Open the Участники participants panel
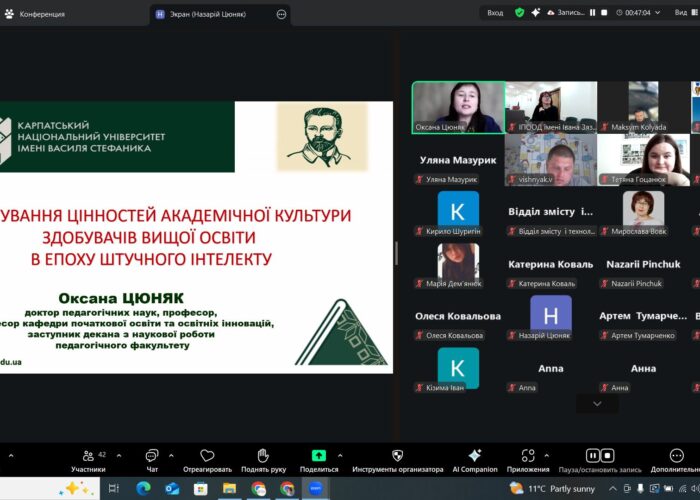The height and width of the screenshot is (500, 700). [88, 457]
